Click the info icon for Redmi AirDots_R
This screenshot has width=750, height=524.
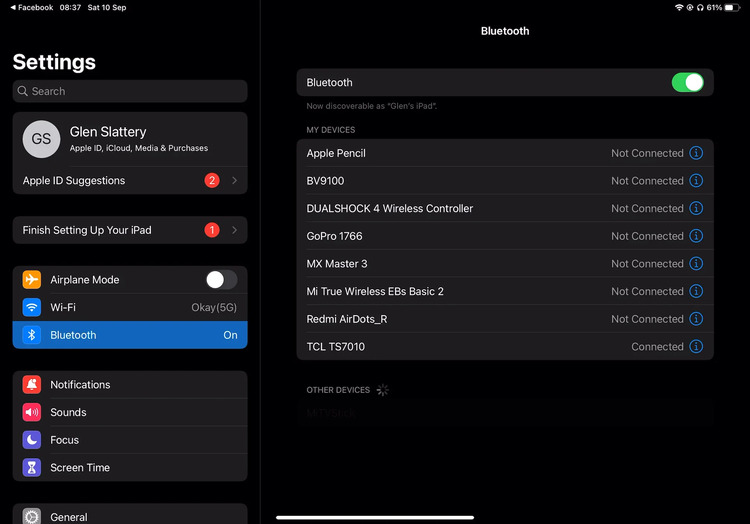pos(697,319)
